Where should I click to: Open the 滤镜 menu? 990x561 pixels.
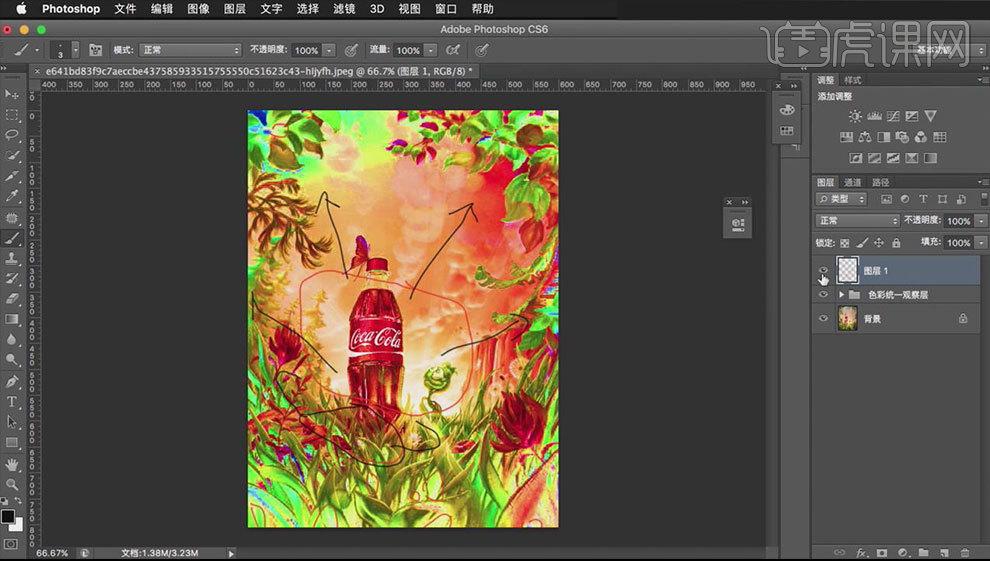click(x=343, y=9)
